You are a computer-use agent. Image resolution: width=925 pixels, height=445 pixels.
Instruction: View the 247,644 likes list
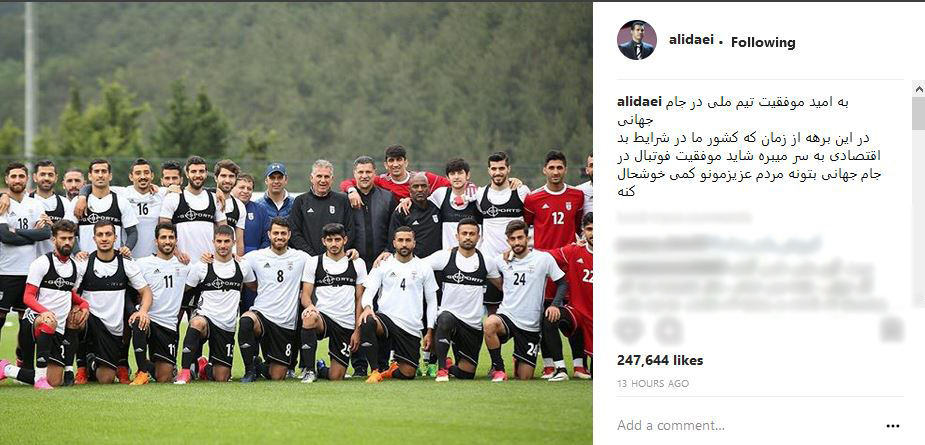click(660, 360)
